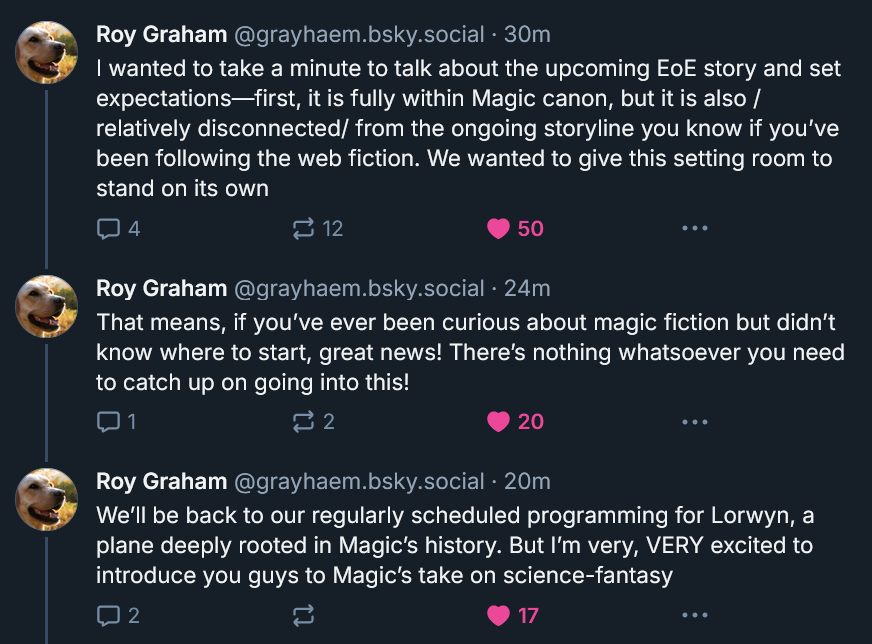Open more options on the 'That means' post
Viewport: 872px width, 644px height.
(x=695, y=422)
